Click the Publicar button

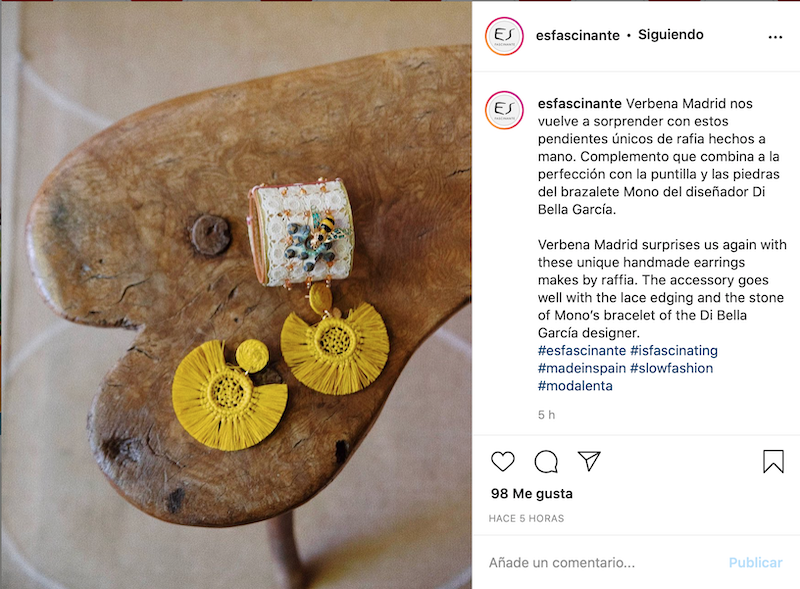tap(755, 562)
